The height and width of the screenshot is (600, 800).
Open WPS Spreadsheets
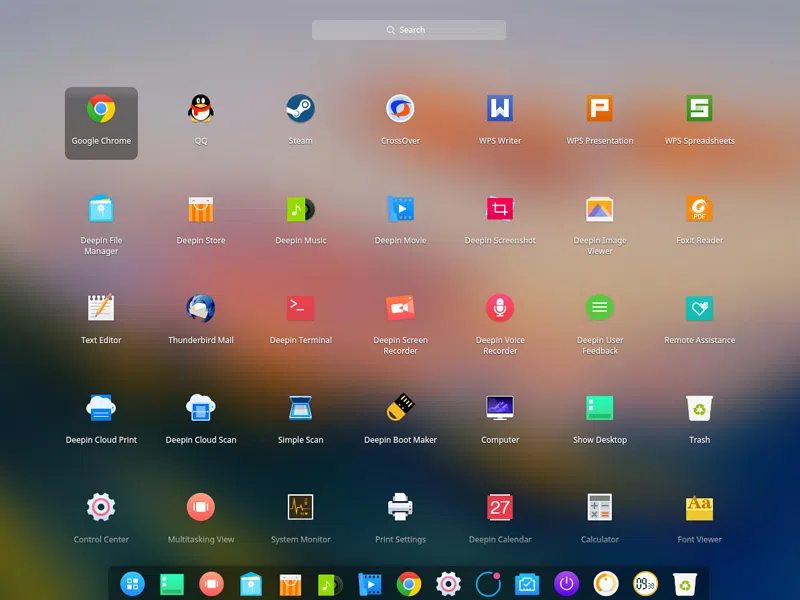tap(699, 108)
